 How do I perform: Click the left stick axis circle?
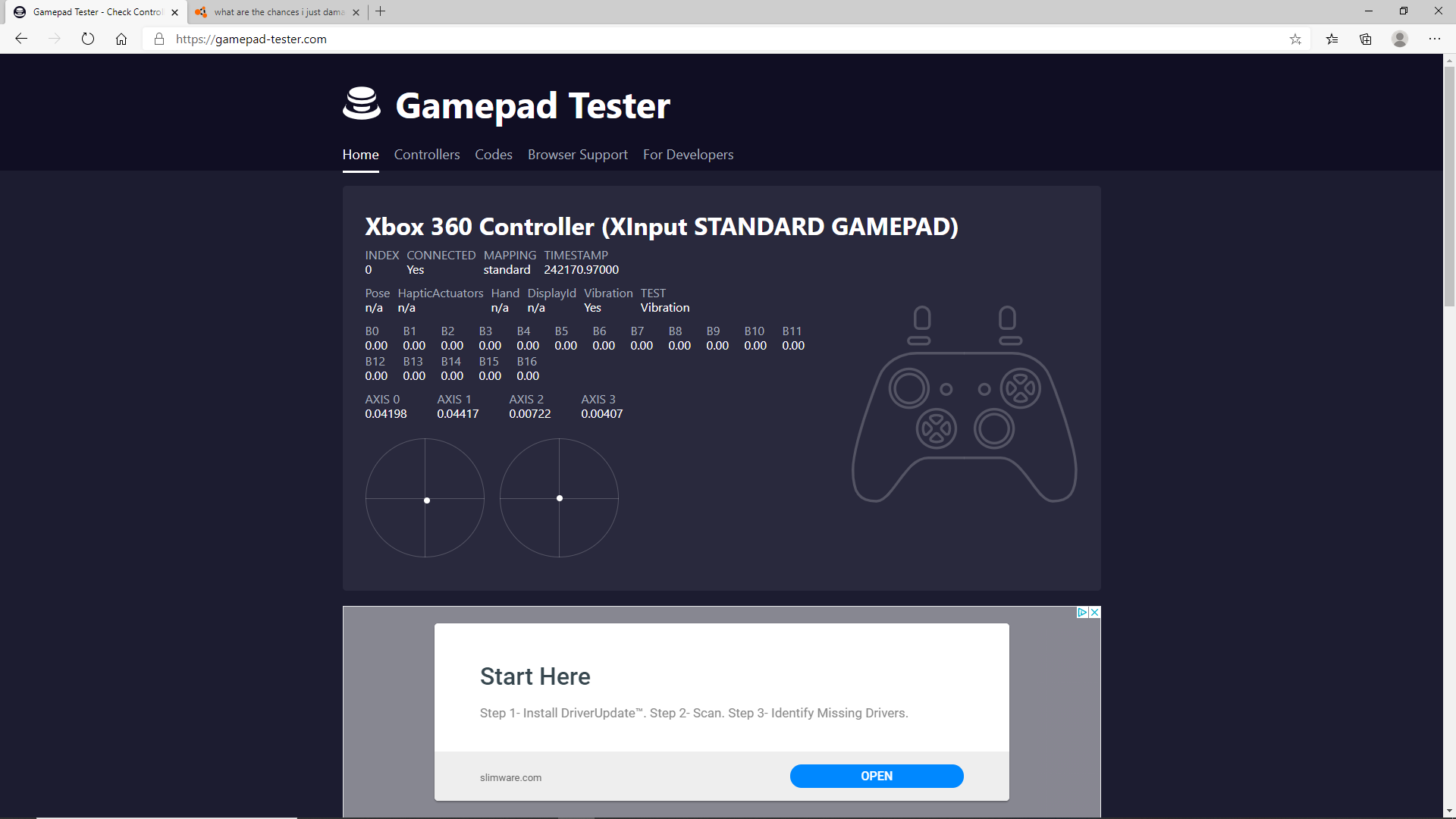coord(425,498)
